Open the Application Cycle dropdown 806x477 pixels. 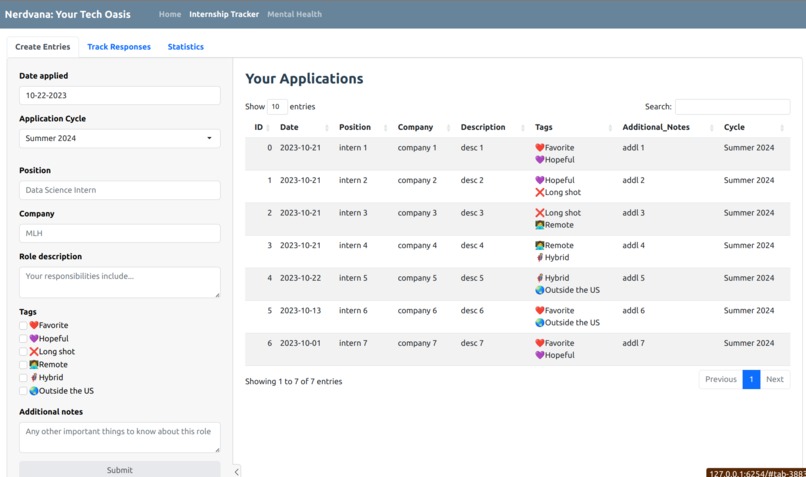pos(120,138)
